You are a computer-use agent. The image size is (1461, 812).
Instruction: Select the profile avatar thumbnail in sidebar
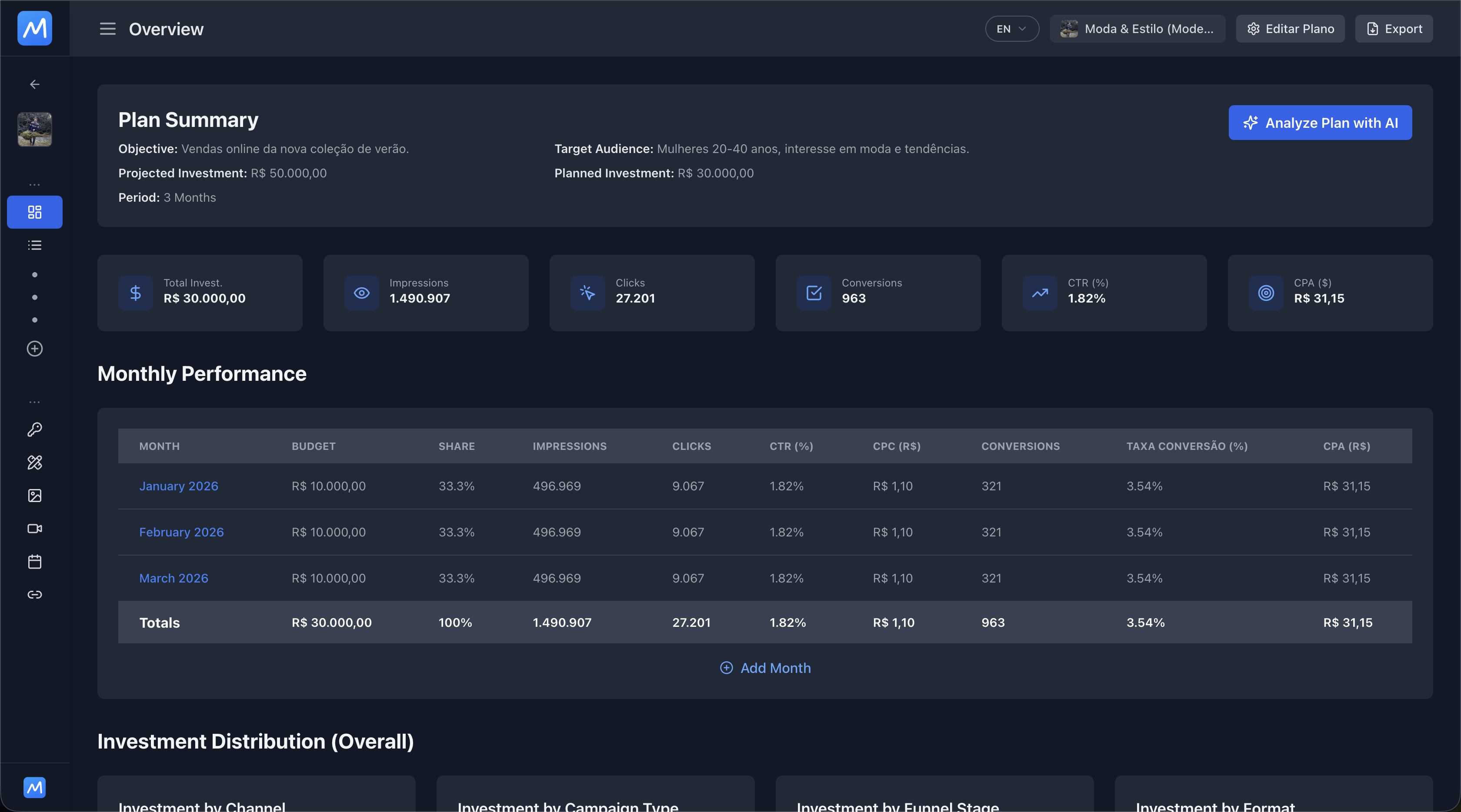(x=34, y=129)
